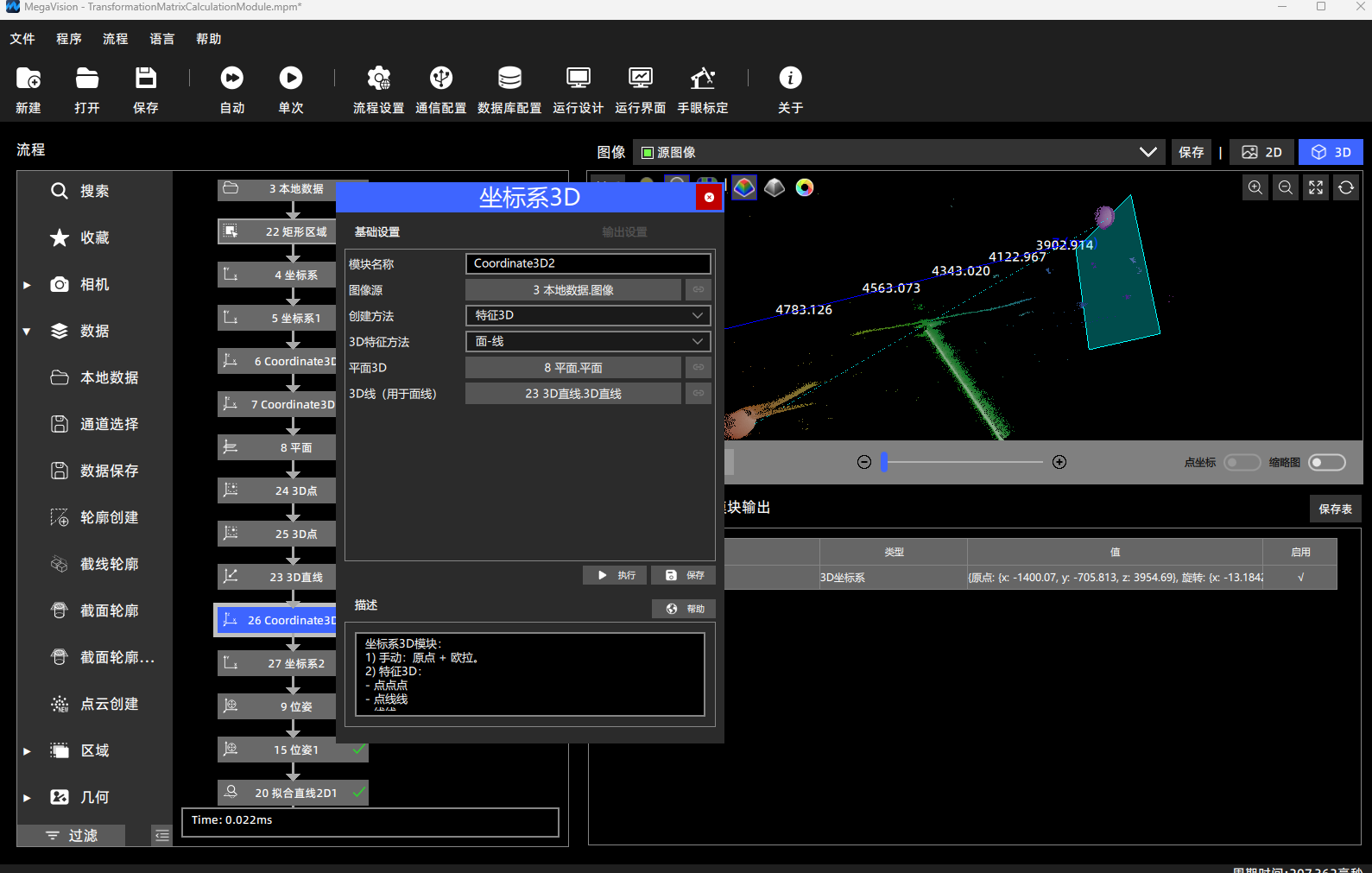
Task: Start 自动 auto run playback
Action: tap(231, 79)
